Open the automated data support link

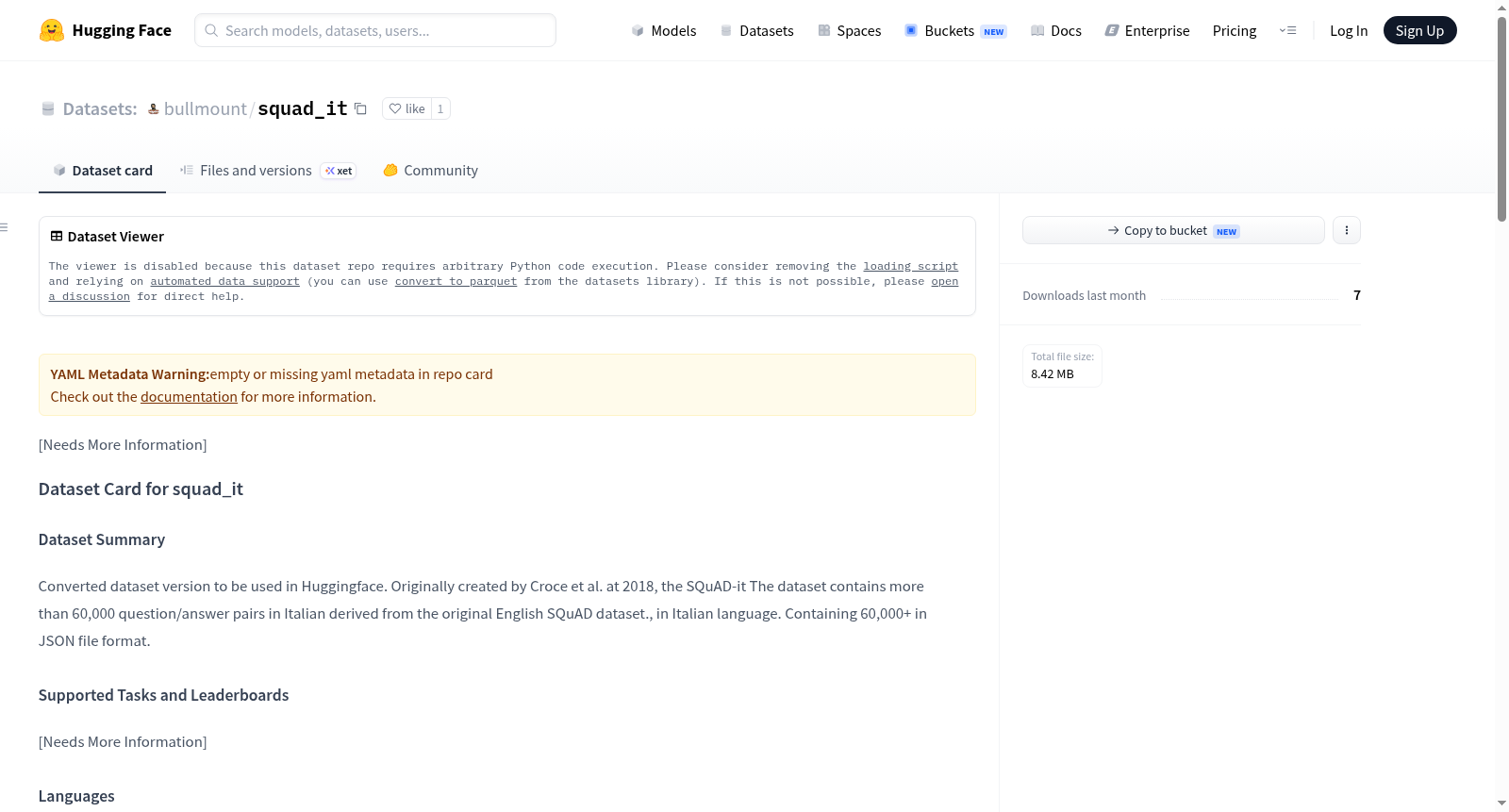pyautogui.click(x=224, y=282)
